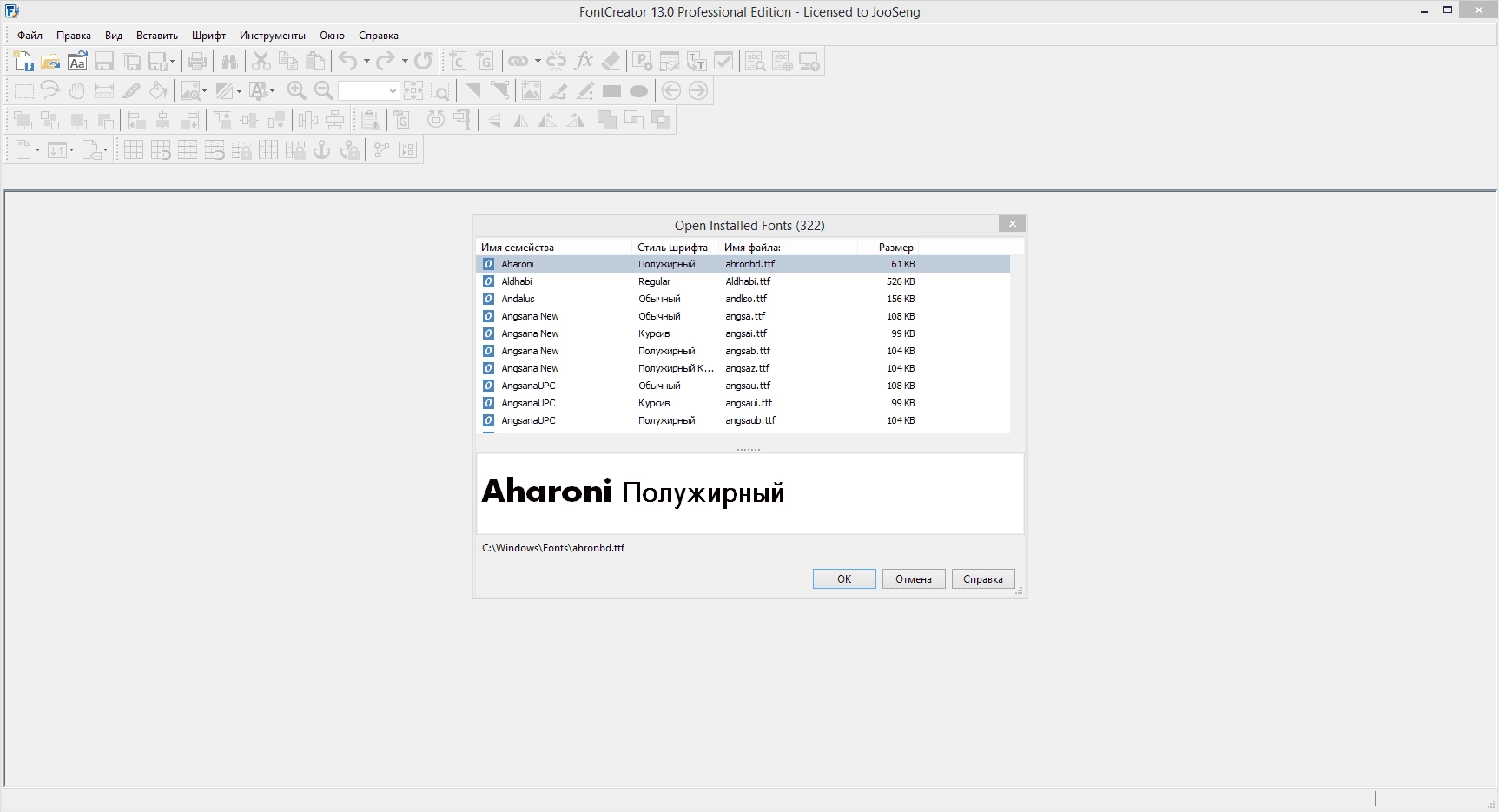Viewport: 1499px width, 812px height.
Task: Select the knife cut tool
Action: 131,90
